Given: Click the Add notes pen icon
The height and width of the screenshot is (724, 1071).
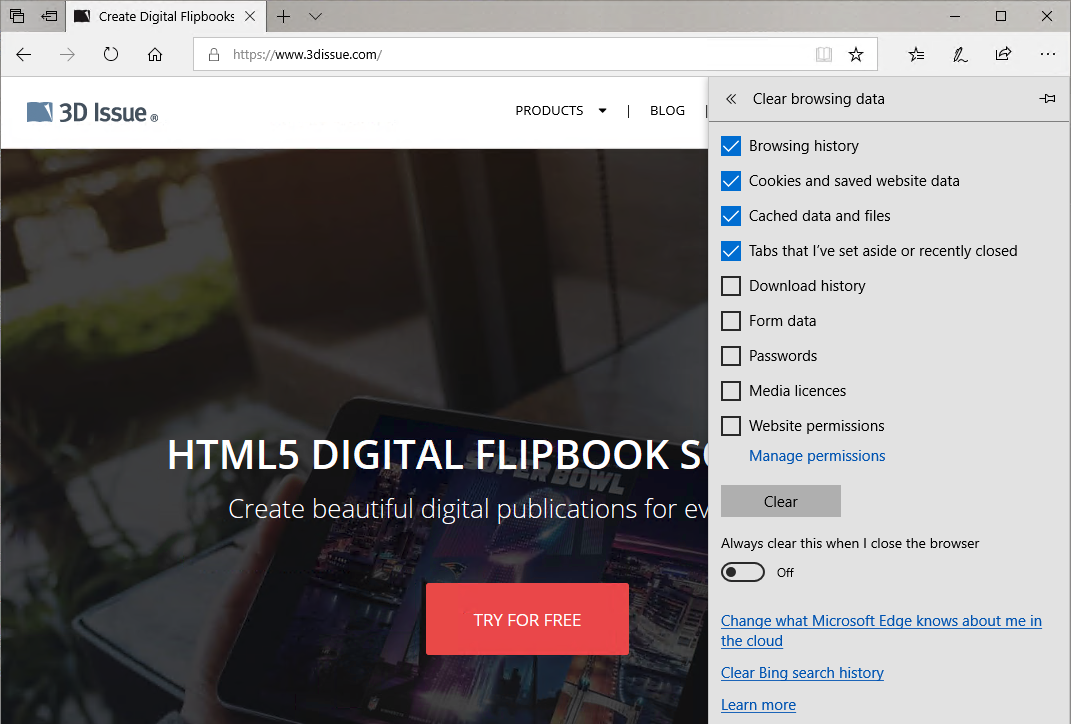Looking at the screenshot, I should [960, 55].
